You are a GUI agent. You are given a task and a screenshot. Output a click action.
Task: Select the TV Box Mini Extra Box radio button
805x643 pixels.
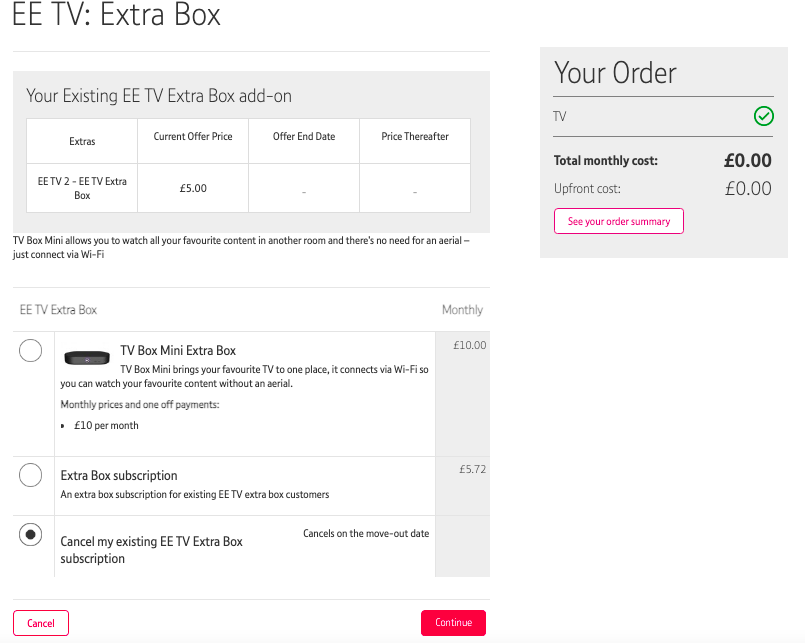(30, 351)
